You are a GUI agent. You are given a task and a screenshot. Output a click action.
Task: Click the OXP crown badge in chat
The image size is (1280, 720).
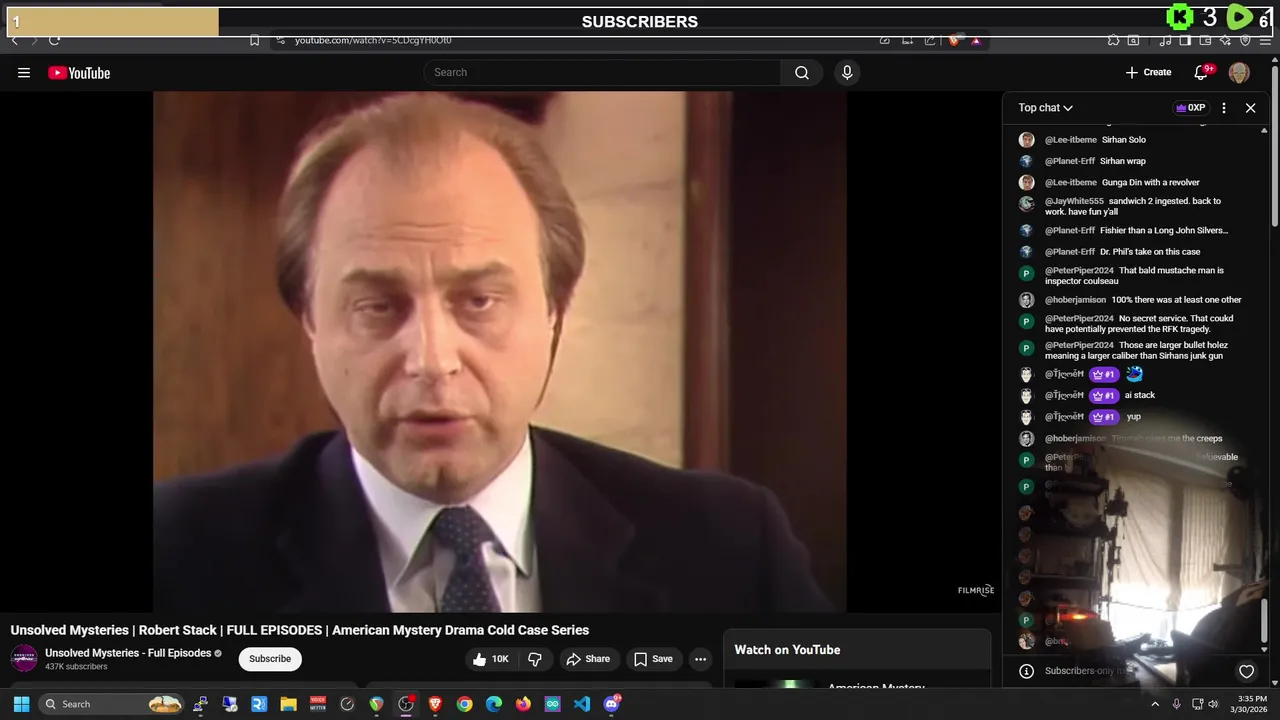(1190, 108)
